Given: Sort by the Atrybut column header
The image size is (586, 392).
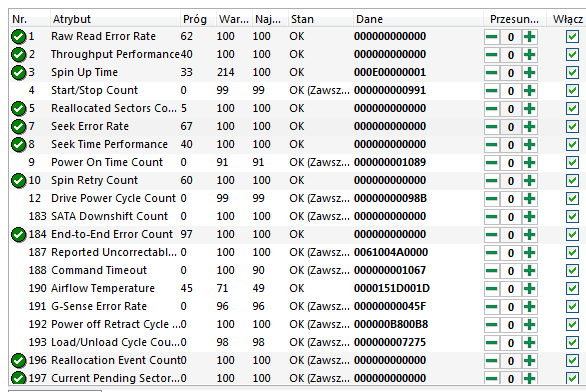Looking at the screenshot, I should point(114,19).
